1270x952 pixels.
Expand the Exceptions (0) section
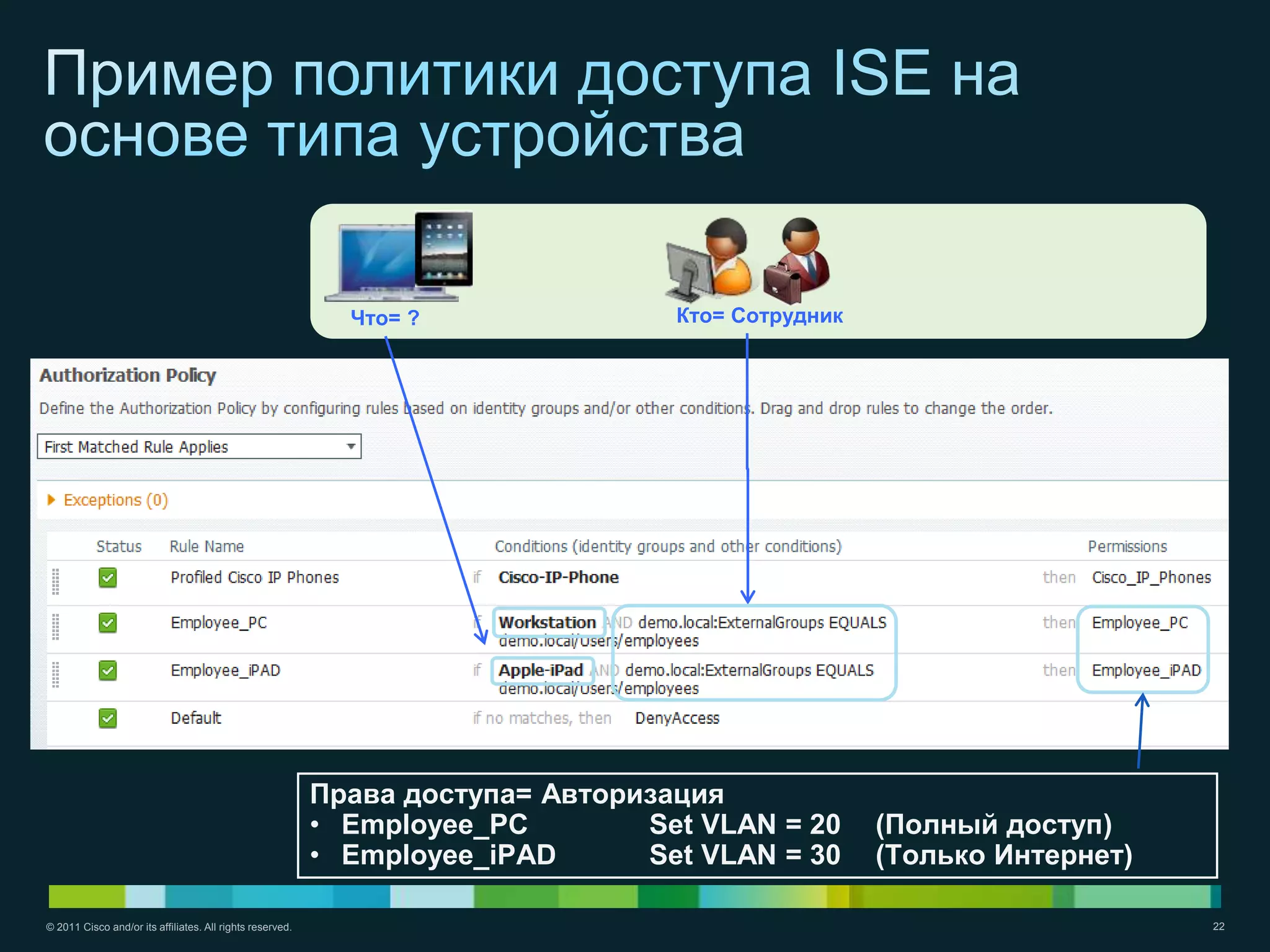pyautogui.click(x=107, y=500)
